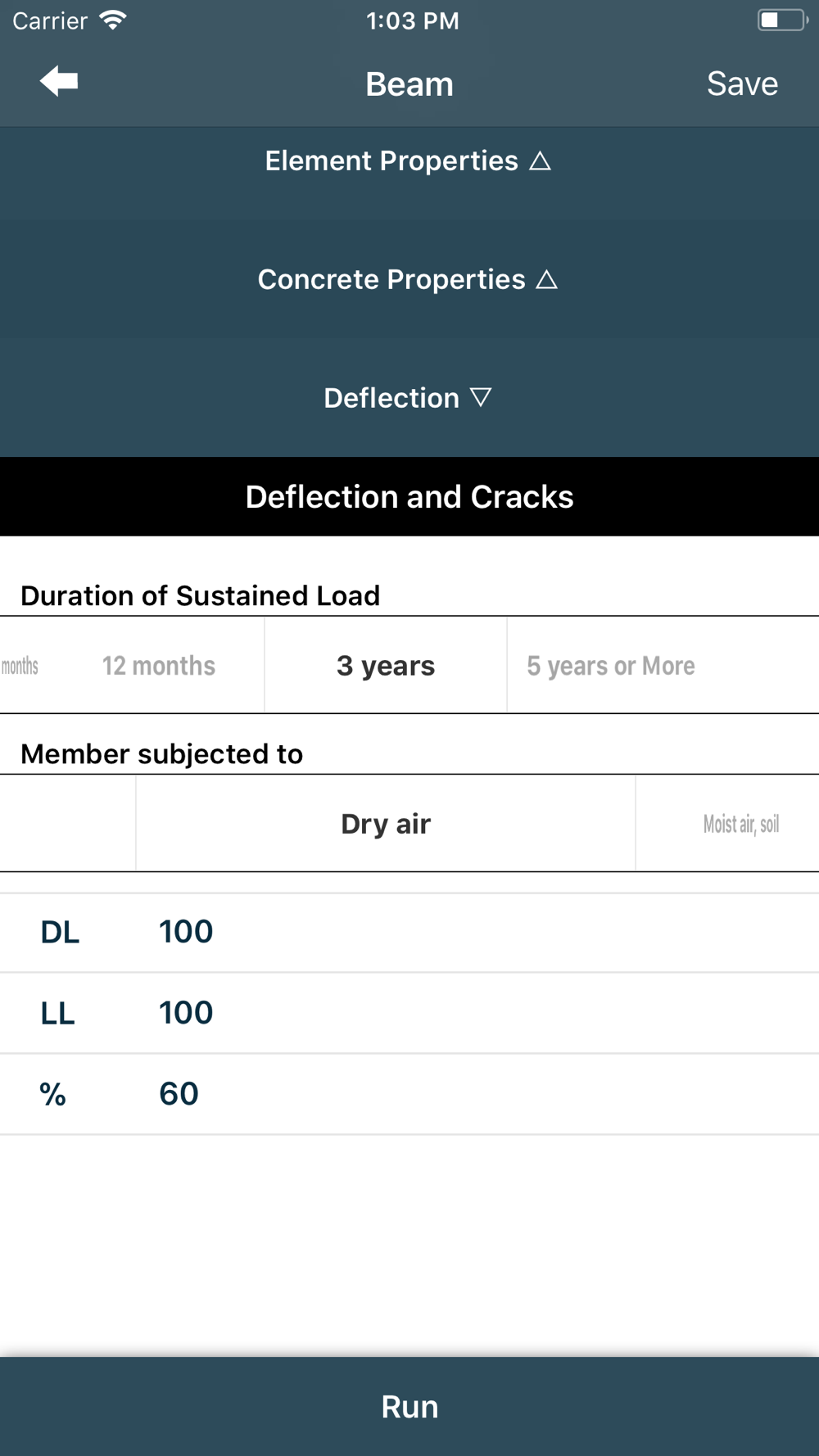
Task: Pick Moist air, soil exposure option
Action: click(x=740, y=824)
